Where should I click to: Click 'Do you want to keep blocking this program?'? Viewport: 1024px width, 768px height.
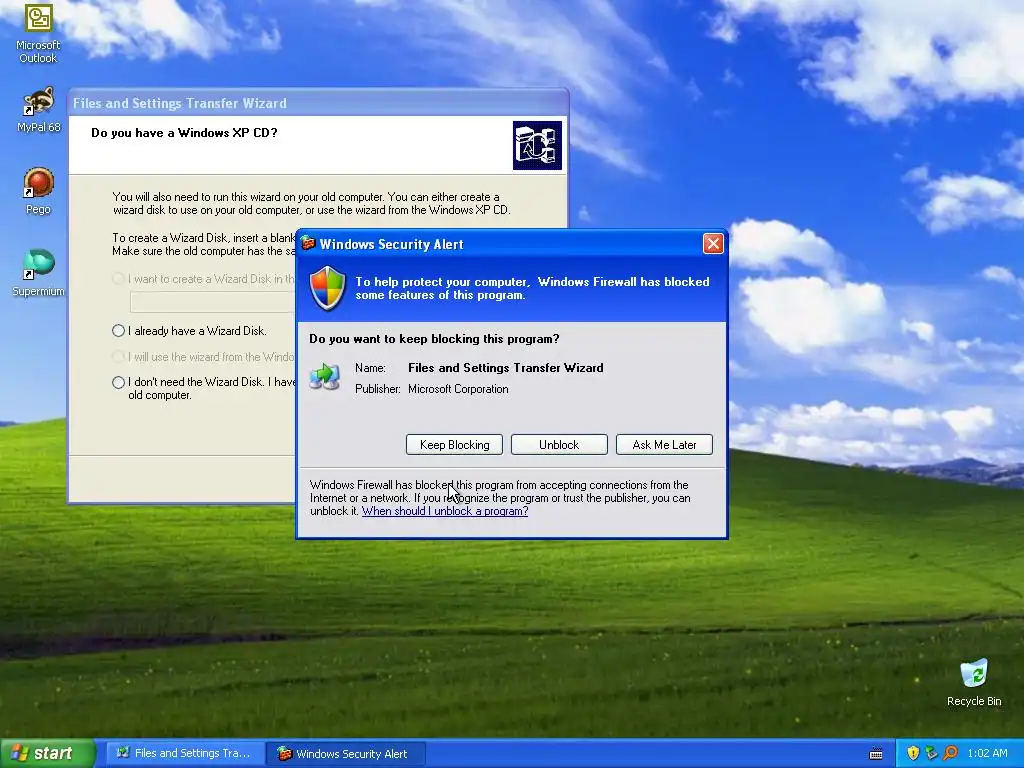[434, 338]
